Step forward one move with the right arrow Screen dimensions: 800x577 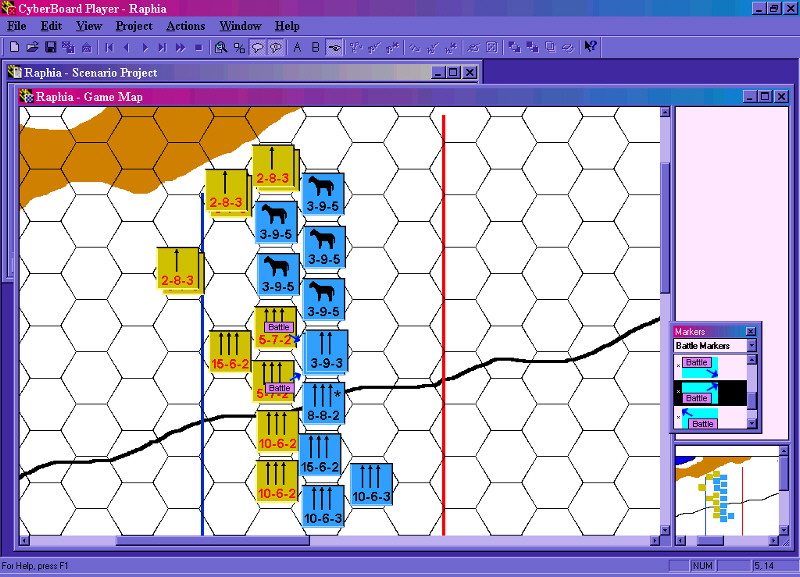point(145,47)
